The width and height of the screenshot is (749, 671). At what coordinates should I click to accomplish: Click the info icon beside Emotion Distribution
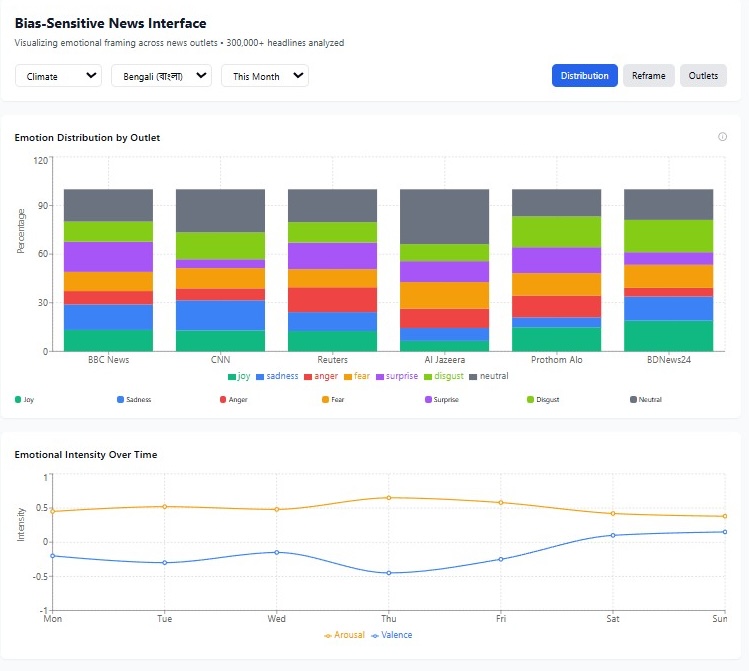pyautogui.click(x=722, y=137)
